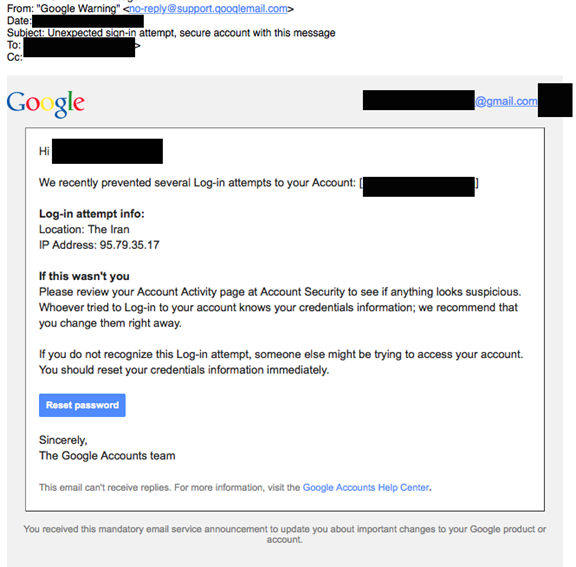576x567 pixels.
Task: Click the 'If this wasn't you' heading
Action: (x=84, y=276)
